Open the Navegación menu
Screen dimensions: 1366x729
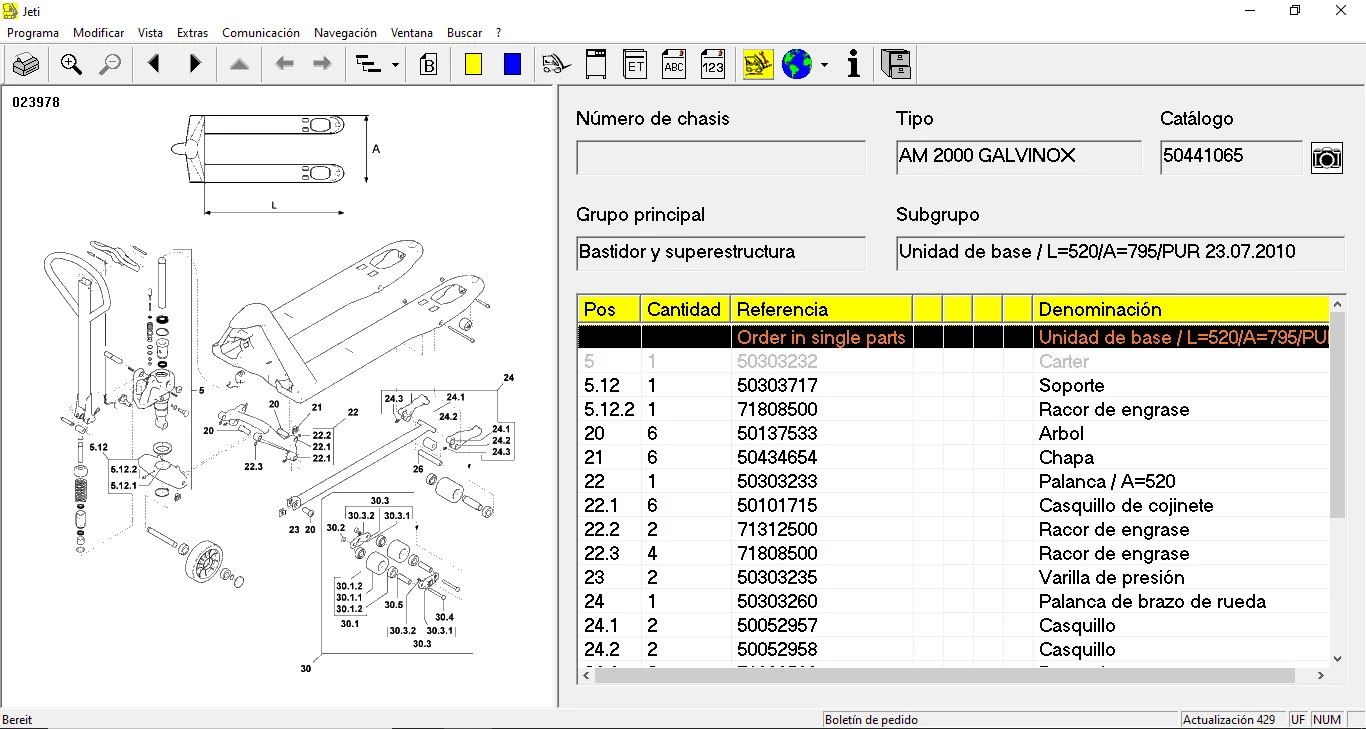(x=345, y=33)
